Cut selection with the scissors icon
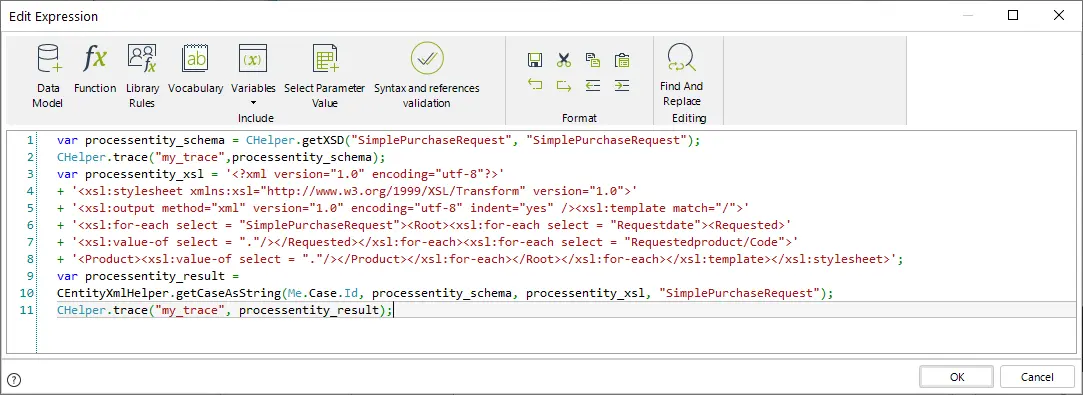The height and width of the screenshot is (395, 1083). 564,60
